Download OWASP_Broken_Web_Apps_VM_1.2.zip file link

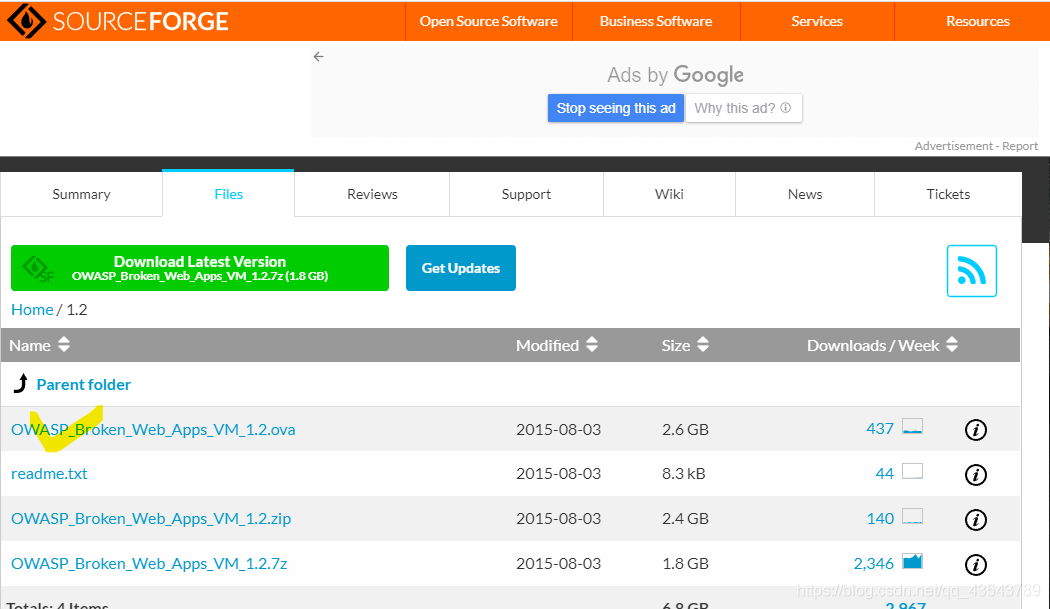click(151, 519)
